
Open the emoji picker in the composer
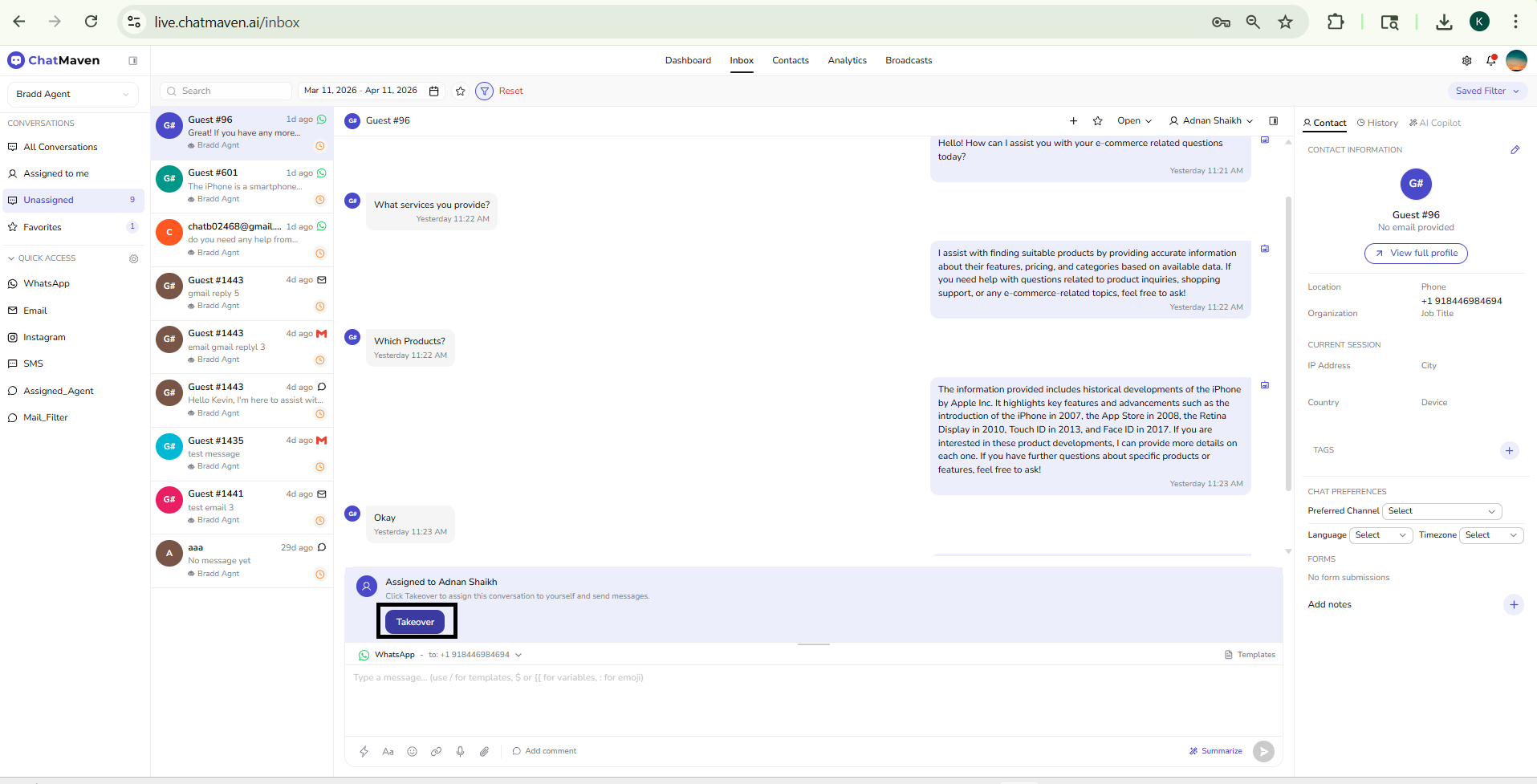click(412, 751)
